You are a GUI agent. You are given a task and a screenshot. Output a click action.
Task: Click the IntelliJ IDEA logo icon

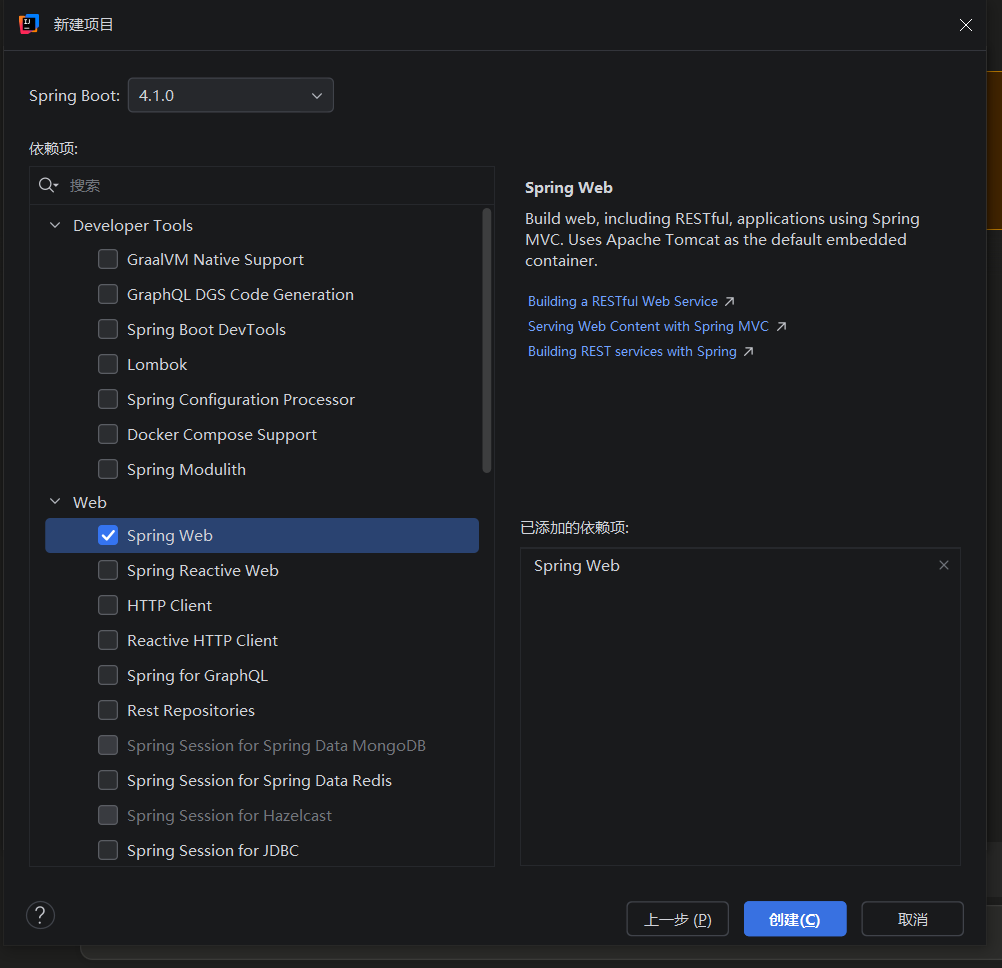(x=29, y=24)
